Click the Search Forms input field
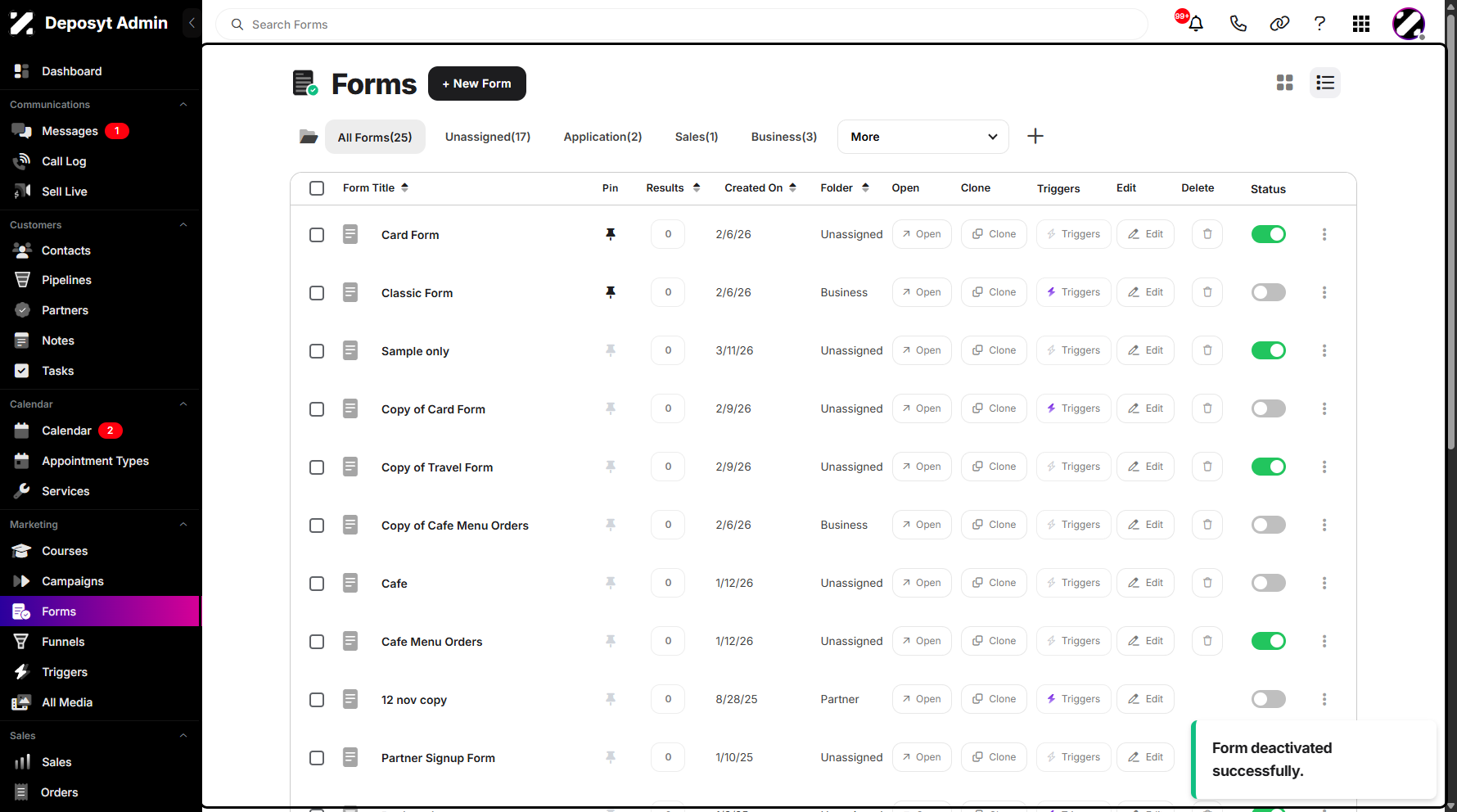Viewport: 1457px width, 812px height. [681, 25]
